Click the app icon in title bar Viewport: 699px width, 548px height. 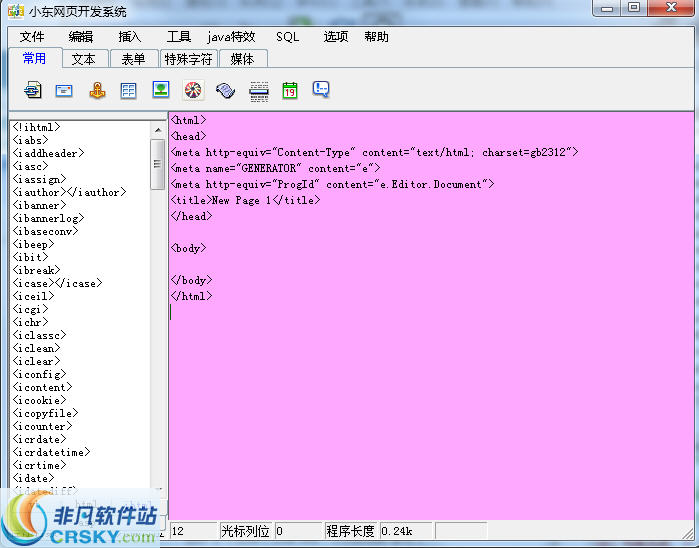tap(16, 11)
